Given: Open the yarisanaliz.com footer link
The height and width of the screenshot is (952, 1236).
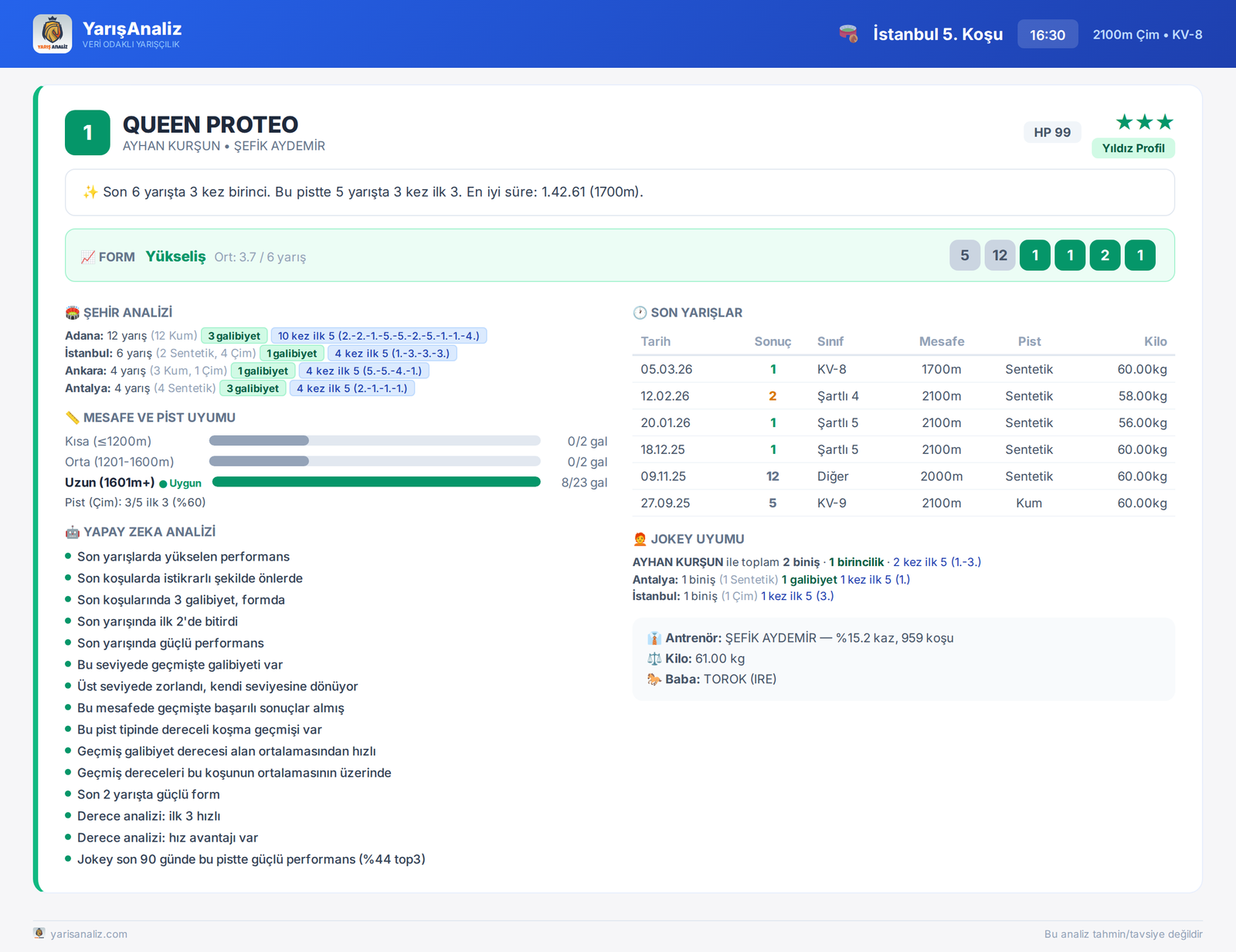Looking at the screenshot, I should (89, 934).
